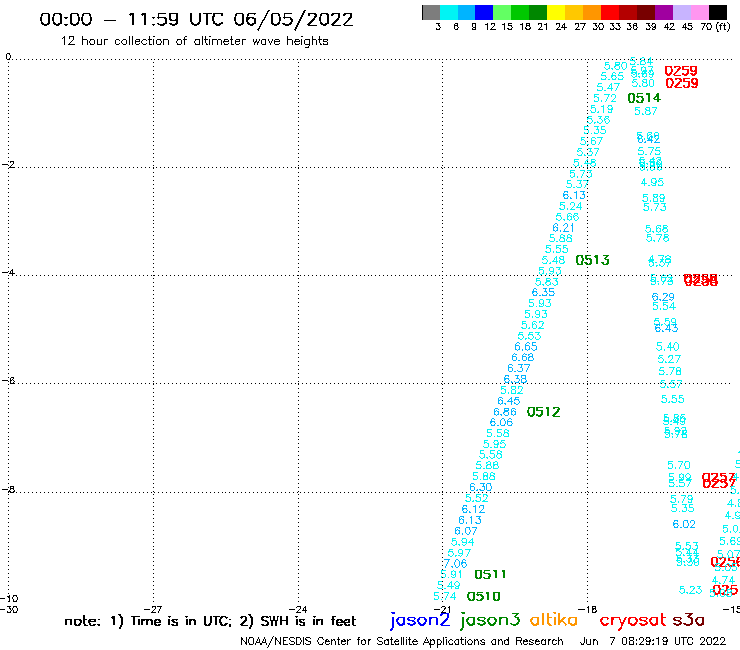Click the light green legend swatch
This screenshot has width=740, height=650.
coord(502,12)
